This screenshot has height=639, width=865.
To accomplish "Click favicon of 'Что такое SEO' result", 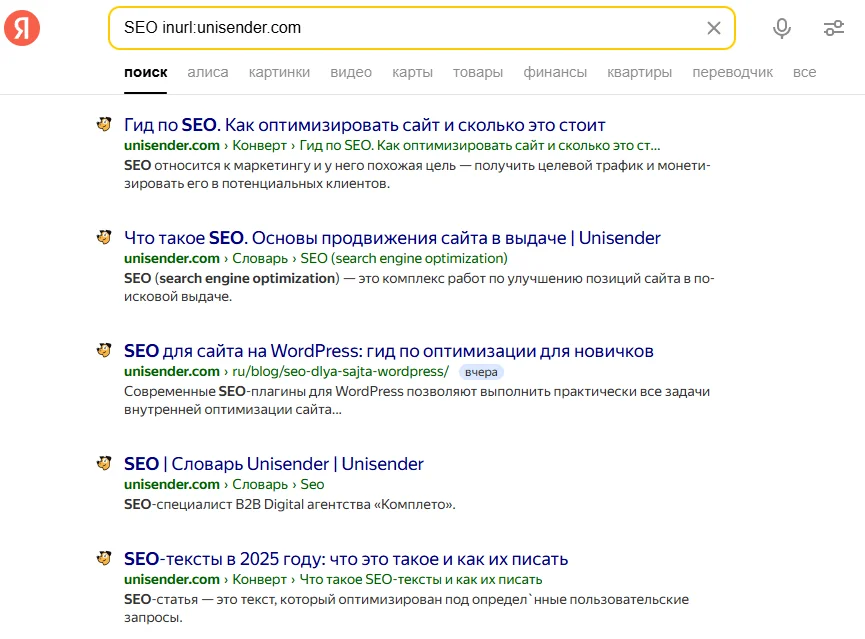I will (102, 238).
